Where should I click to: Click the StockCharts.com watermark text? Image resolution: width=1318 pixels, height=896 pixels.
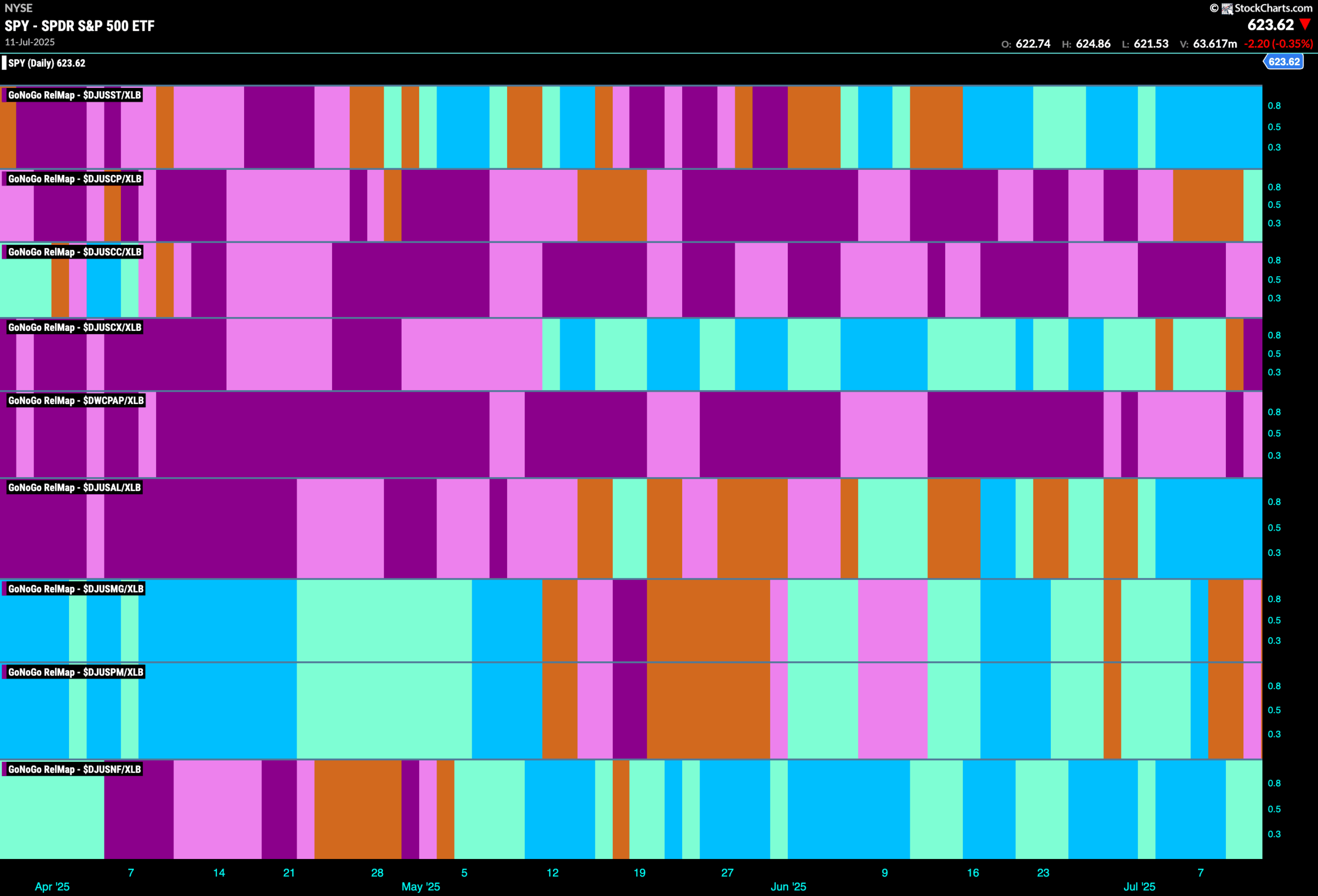(x=1273, y=9)
